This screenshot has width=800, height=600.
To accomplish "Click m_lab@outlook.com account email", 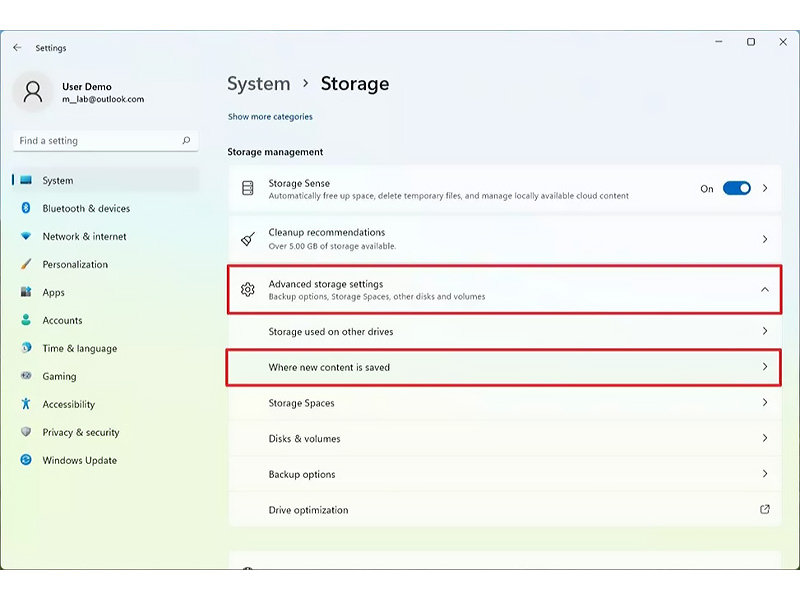I will tap(103, 99).
